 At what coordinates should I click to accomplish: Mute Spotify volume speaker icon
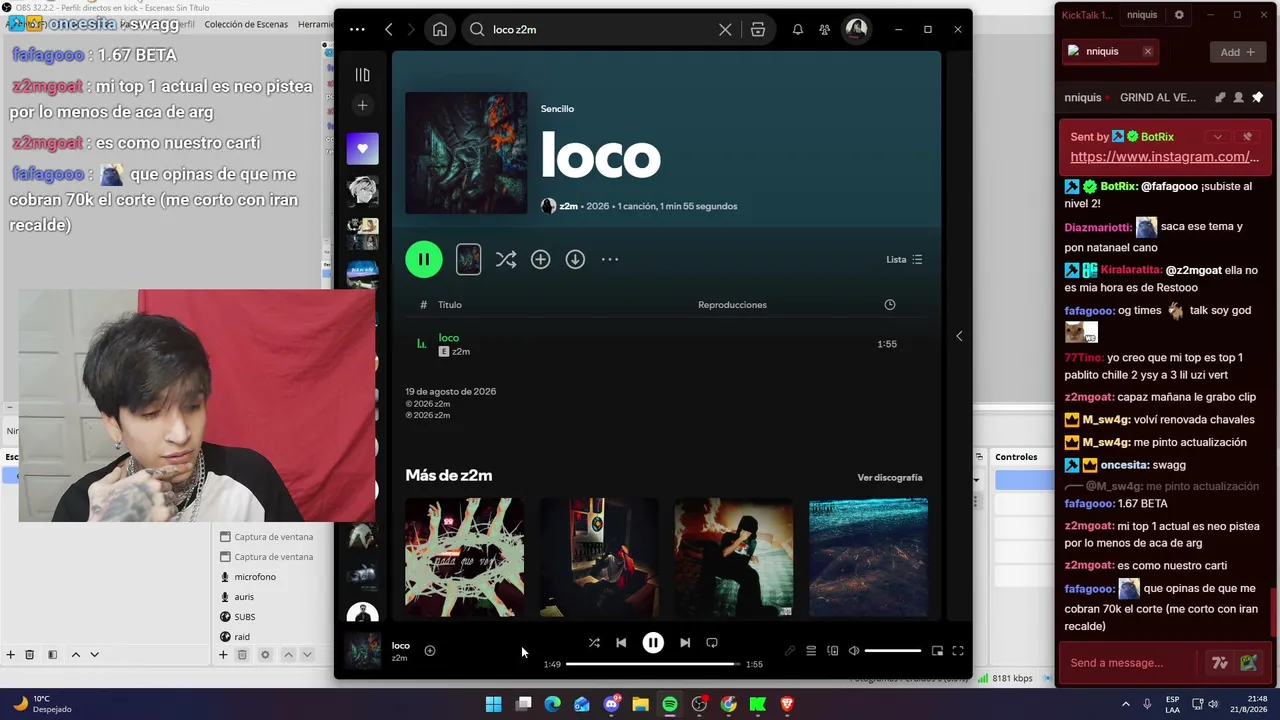pos(854,651)
